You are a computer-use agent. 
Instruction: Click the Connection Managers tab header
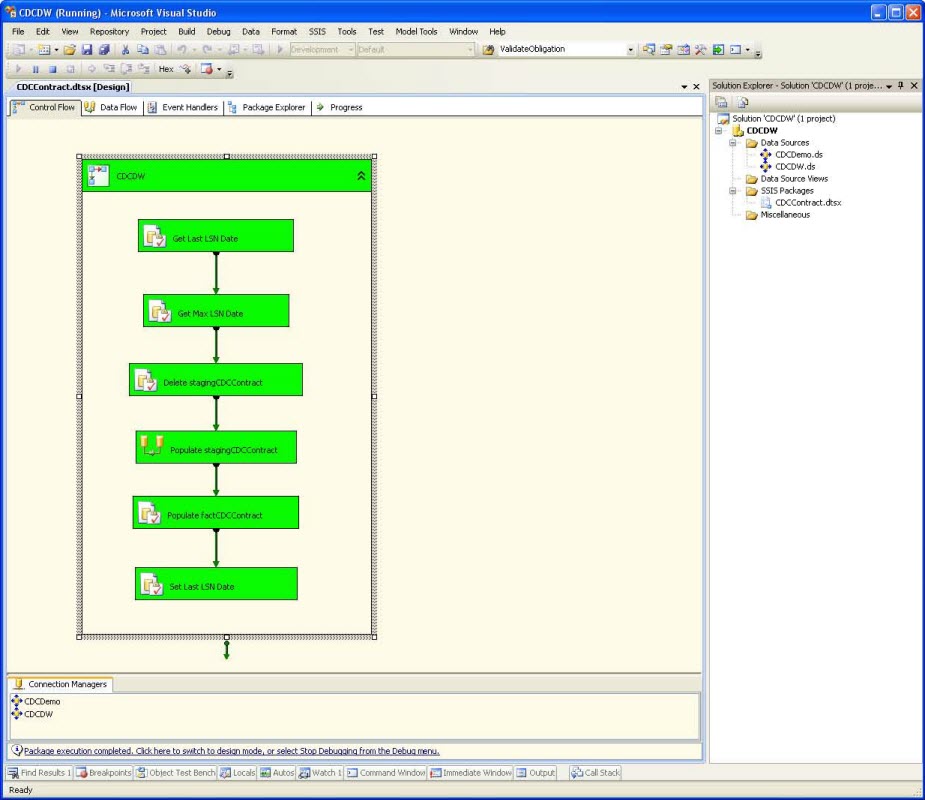click(61, 684)
